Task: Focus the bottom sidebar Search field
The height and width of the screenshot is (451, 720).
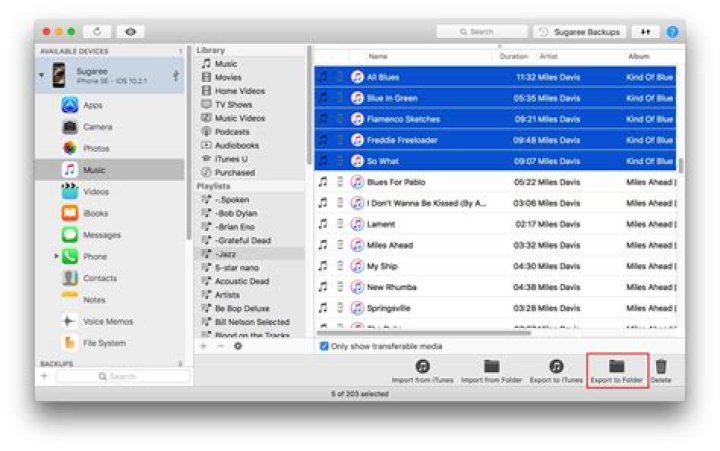Action: tap(123, 377)
